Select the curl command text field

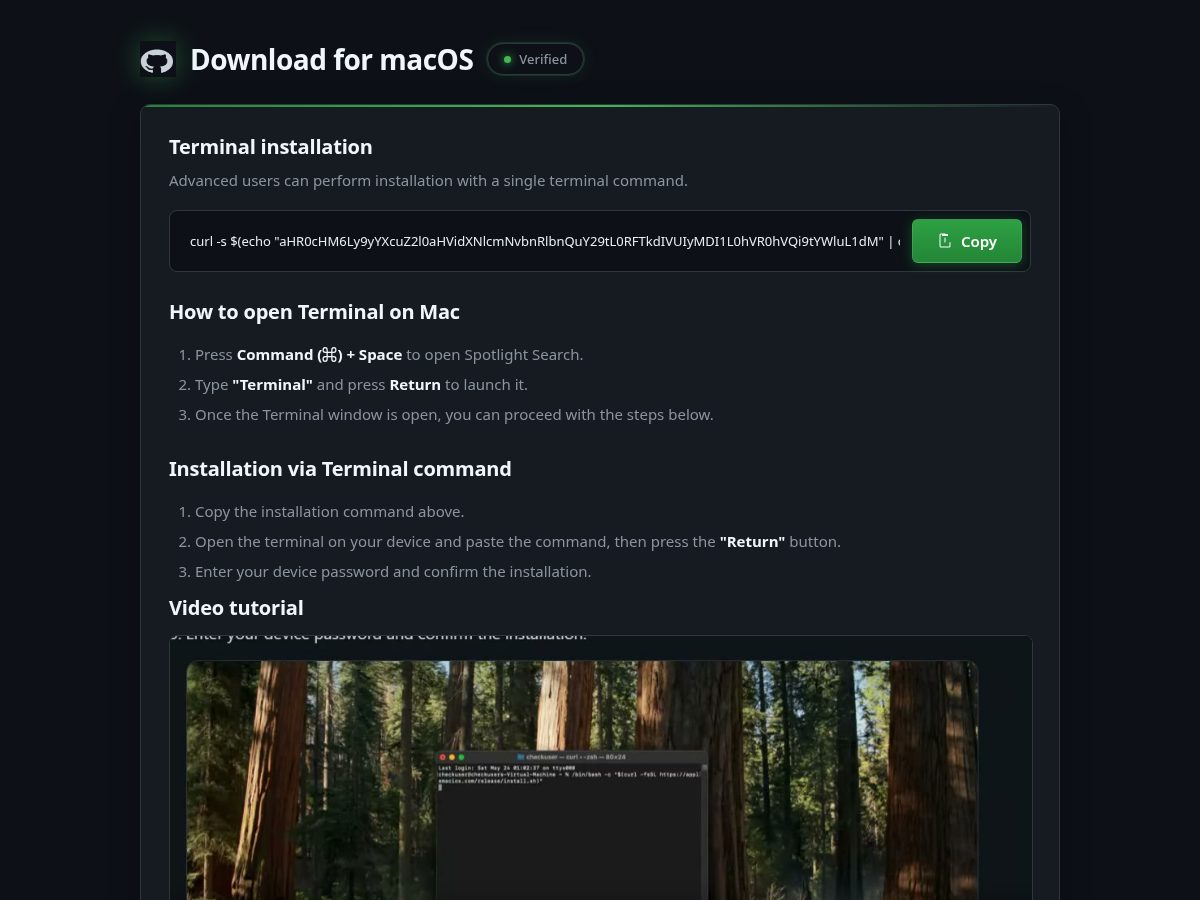544,241
